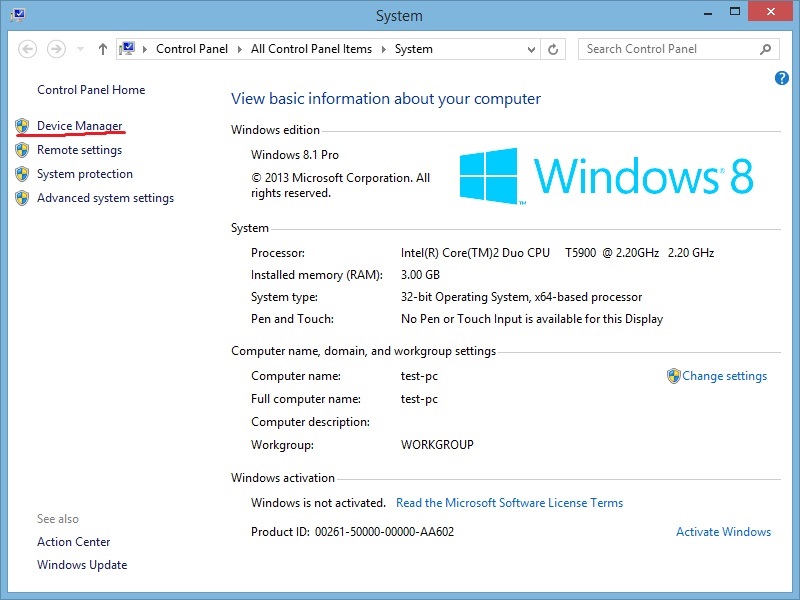Expand chevron after All Control Panel Items

coord(383,49)
